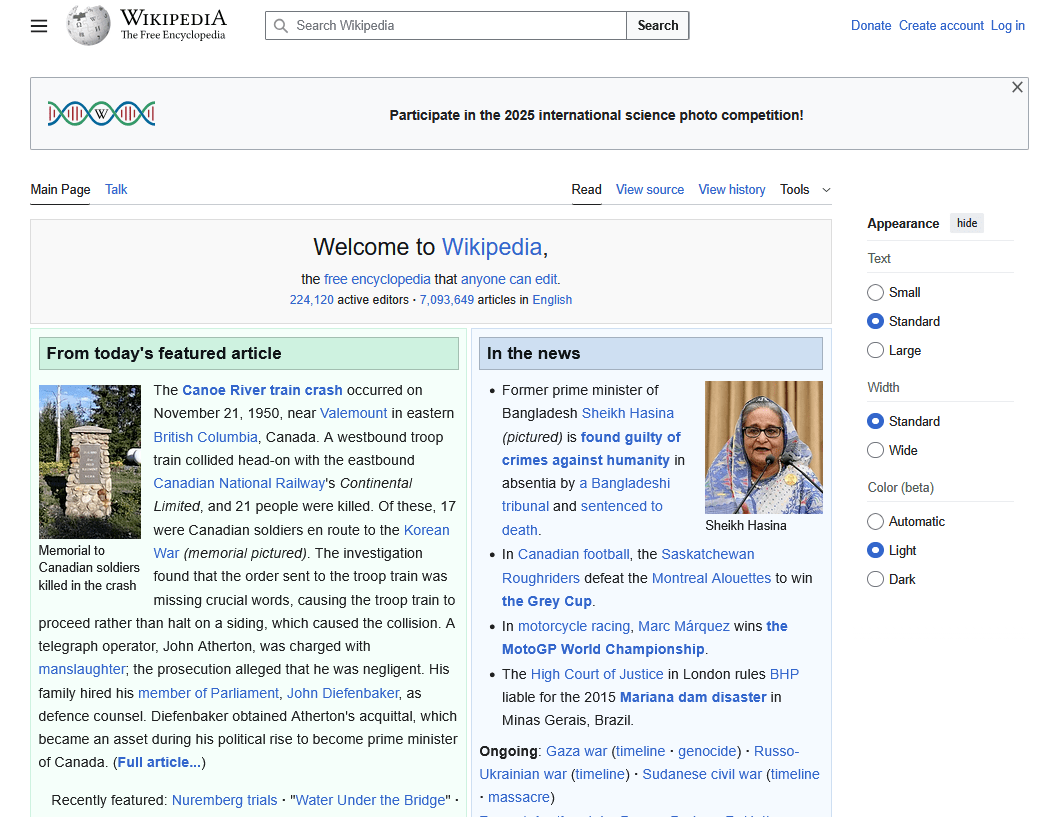Open the Wikipedia link in welcome heading
Viewport: 1051px width, 817px height.
click(x=491, y=247)
